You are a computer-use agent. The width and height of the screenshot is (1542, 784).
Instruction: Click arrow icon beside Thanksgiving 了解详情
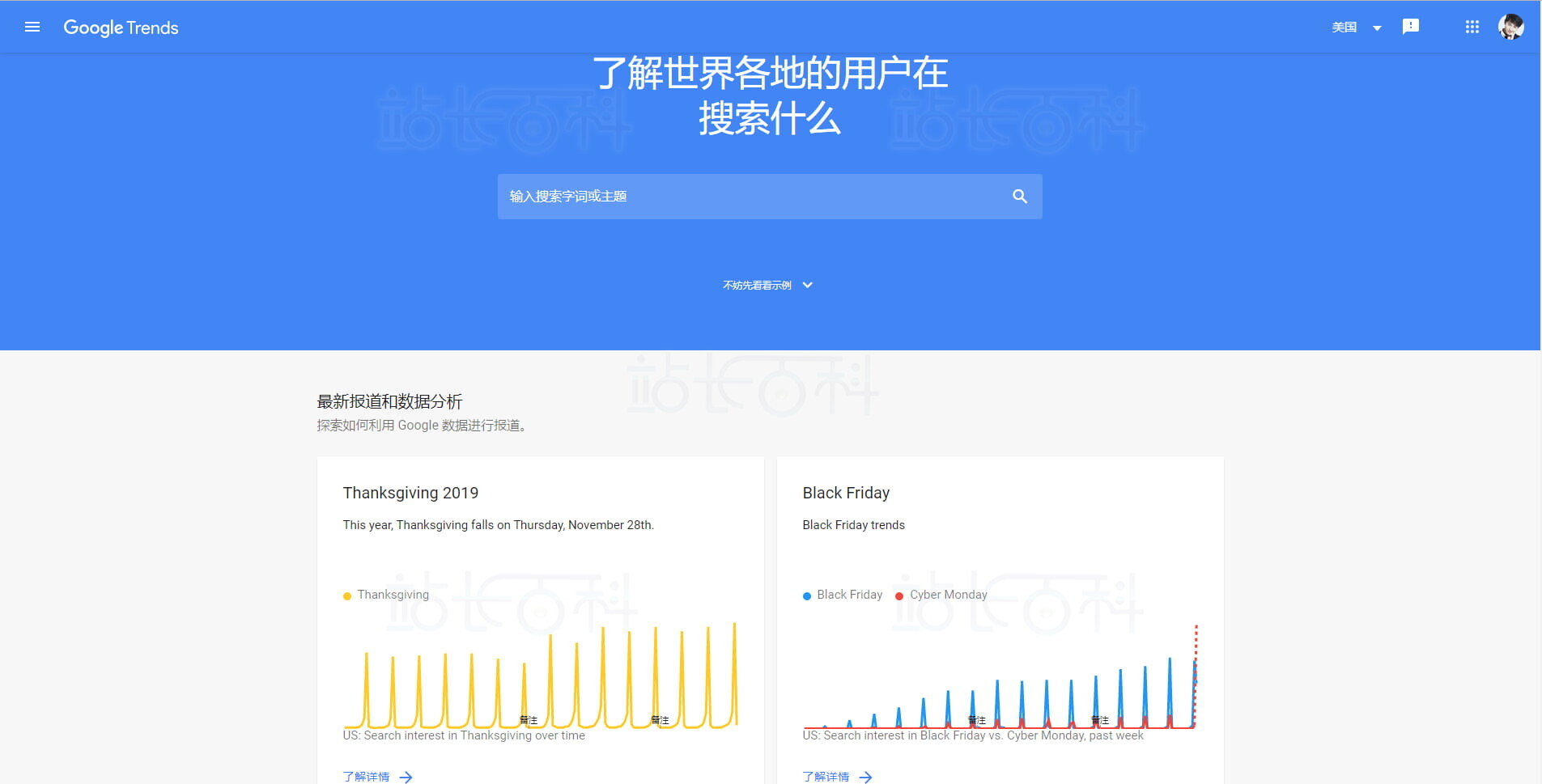pyautogui.click(x=406, y=778)
